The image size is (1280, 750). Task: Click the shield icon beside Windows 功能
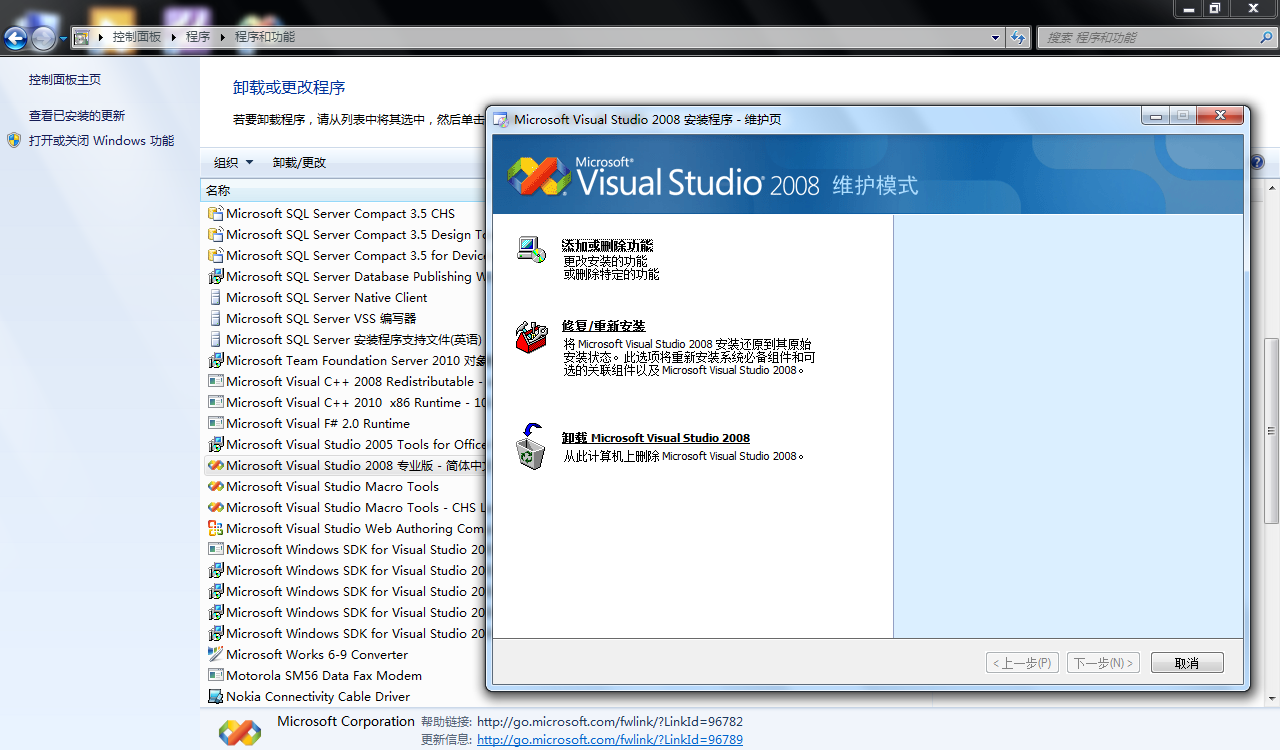click(14, 141)
